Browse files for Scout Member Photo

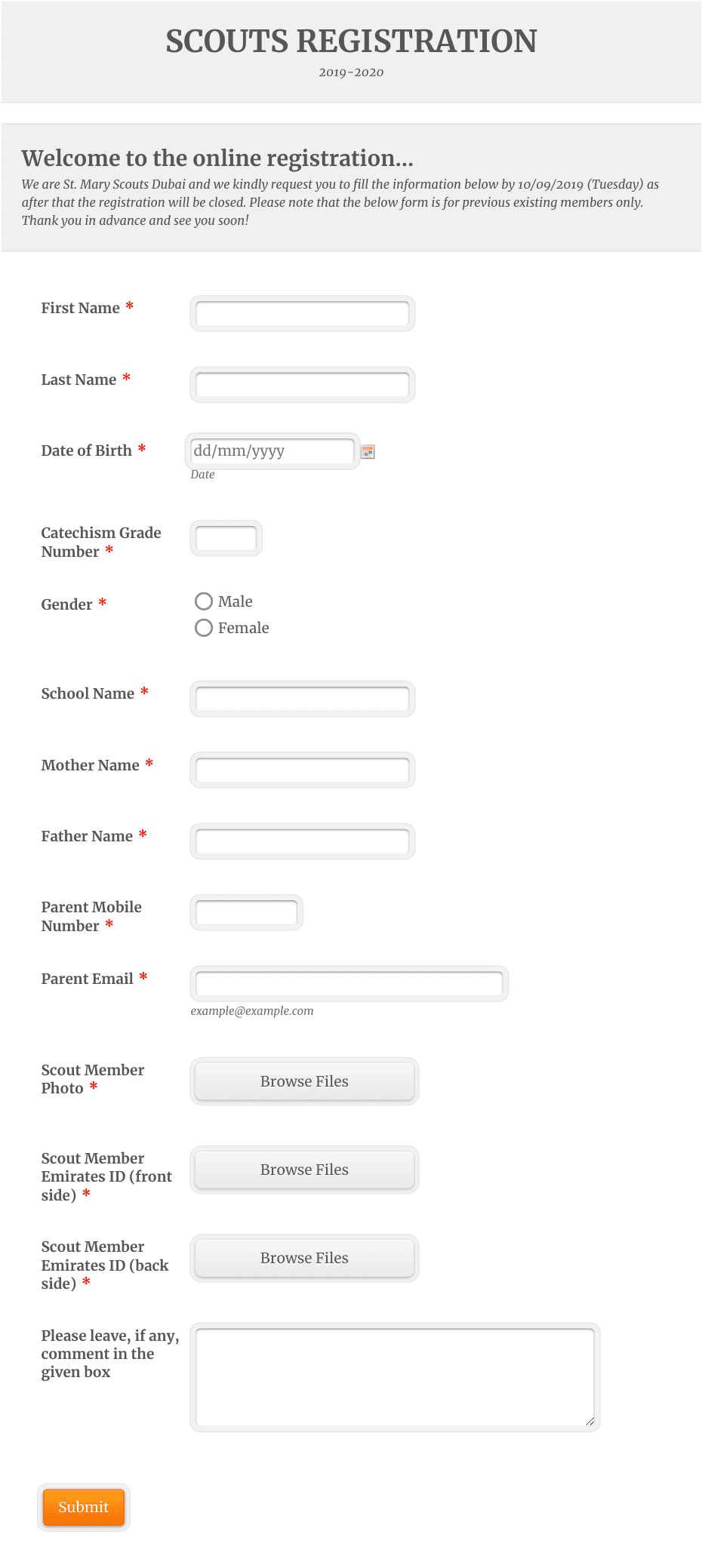coord(304,1081)
